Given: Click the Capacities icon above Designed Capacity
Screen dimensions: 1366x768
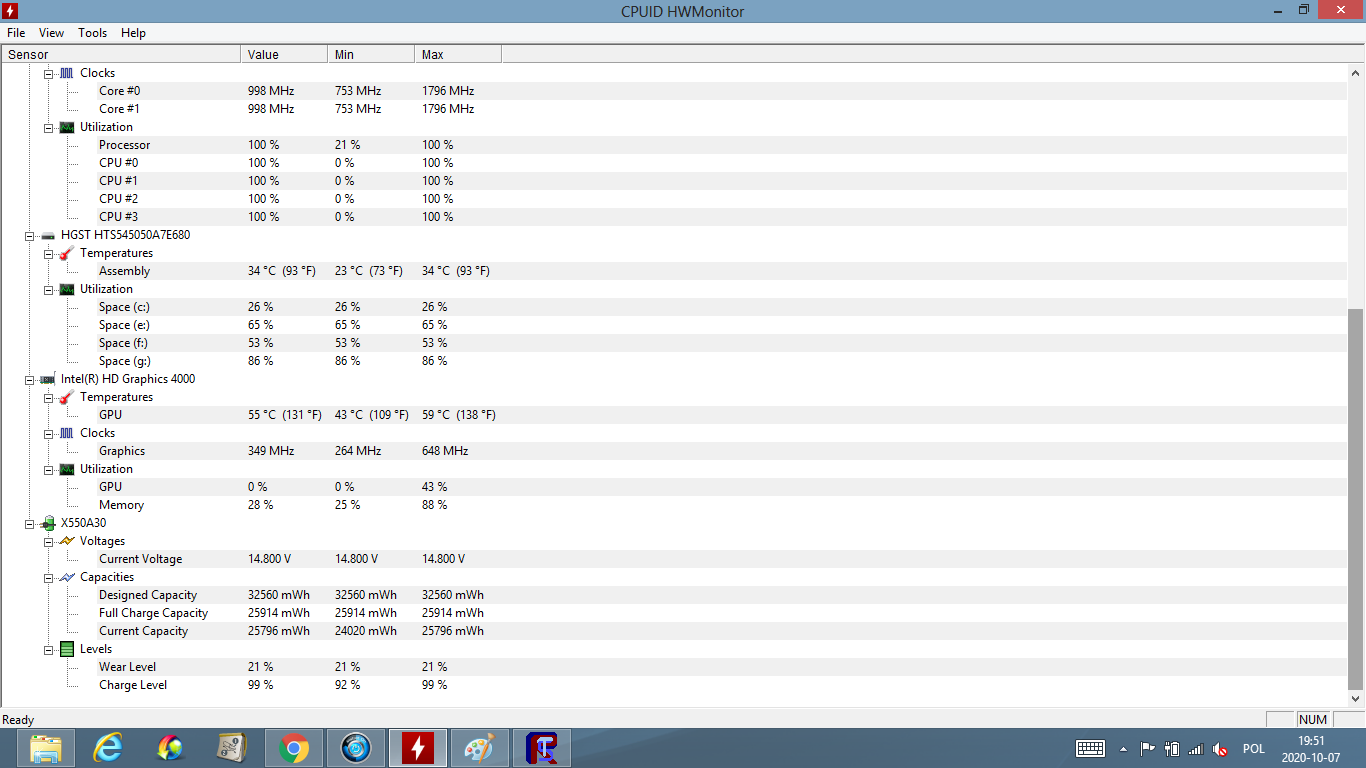Looking at the screenshot, I should pyautogui.click(x=66, y=577).
